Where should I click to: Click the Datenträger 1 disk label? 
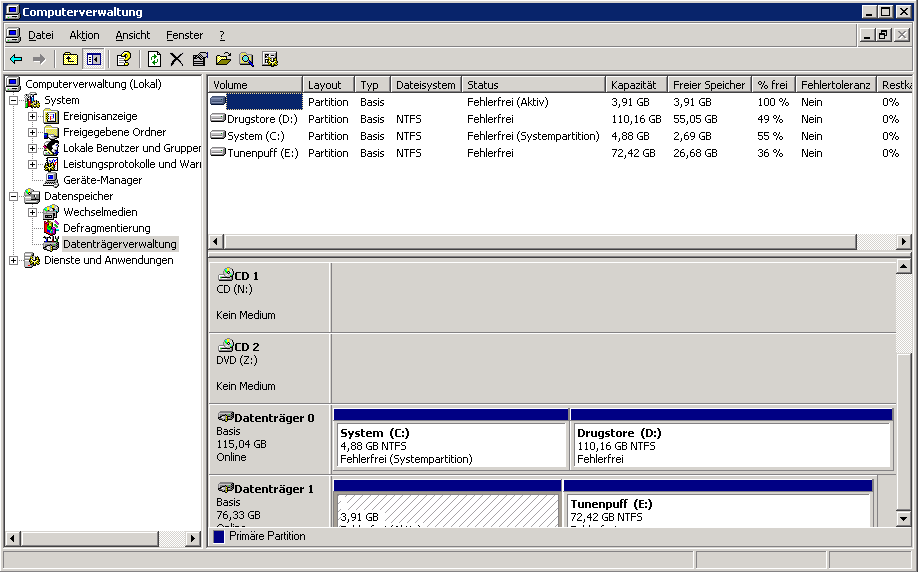pyautogui.click(x=269, y=502)
